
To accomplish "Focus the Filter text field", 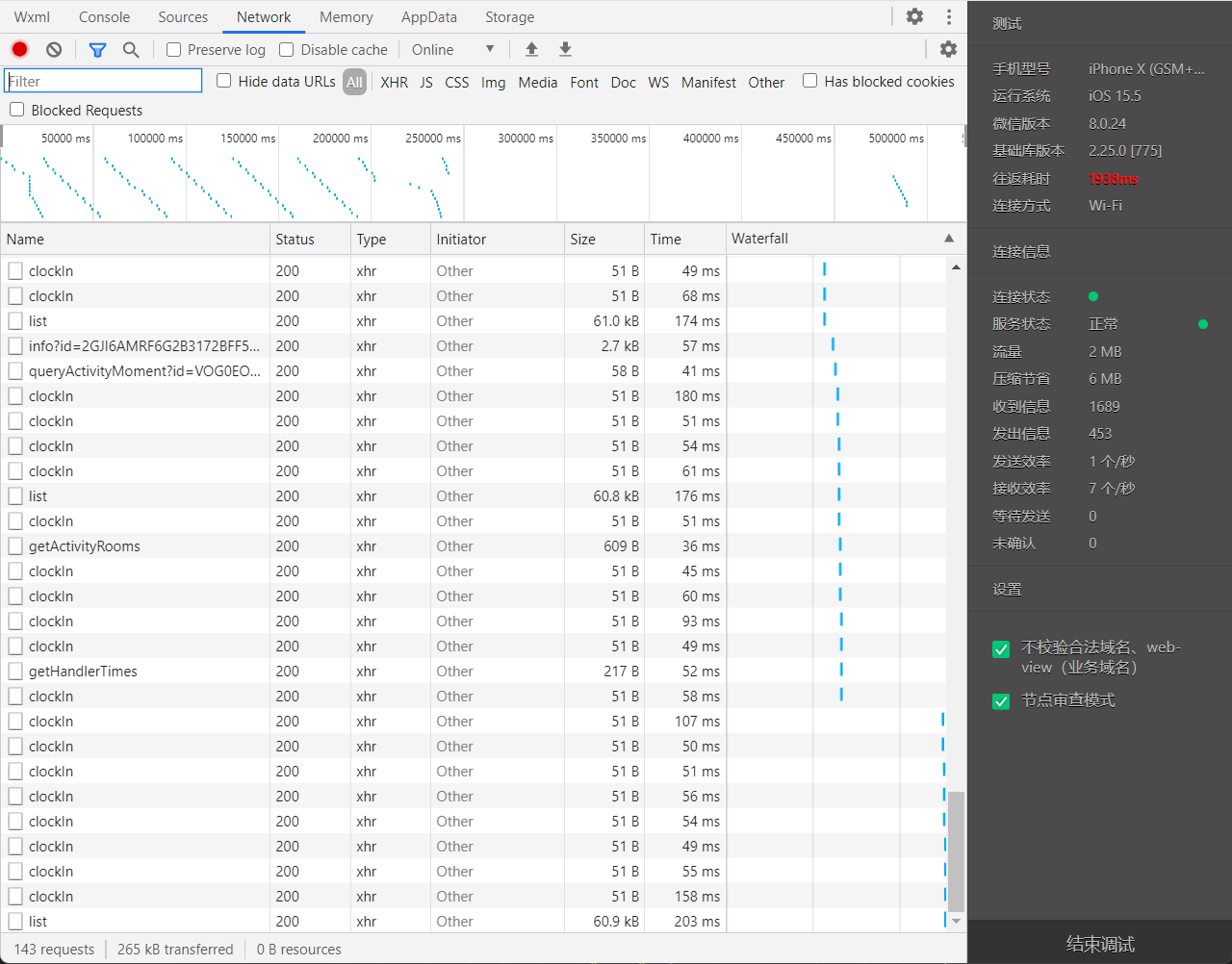I will 103,81.
